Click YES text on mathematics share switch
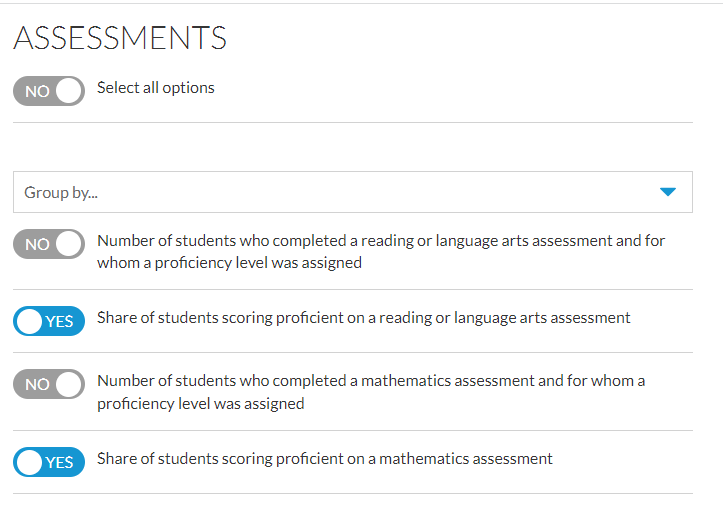This screenshot has height=530, width=723. point(59,462)
